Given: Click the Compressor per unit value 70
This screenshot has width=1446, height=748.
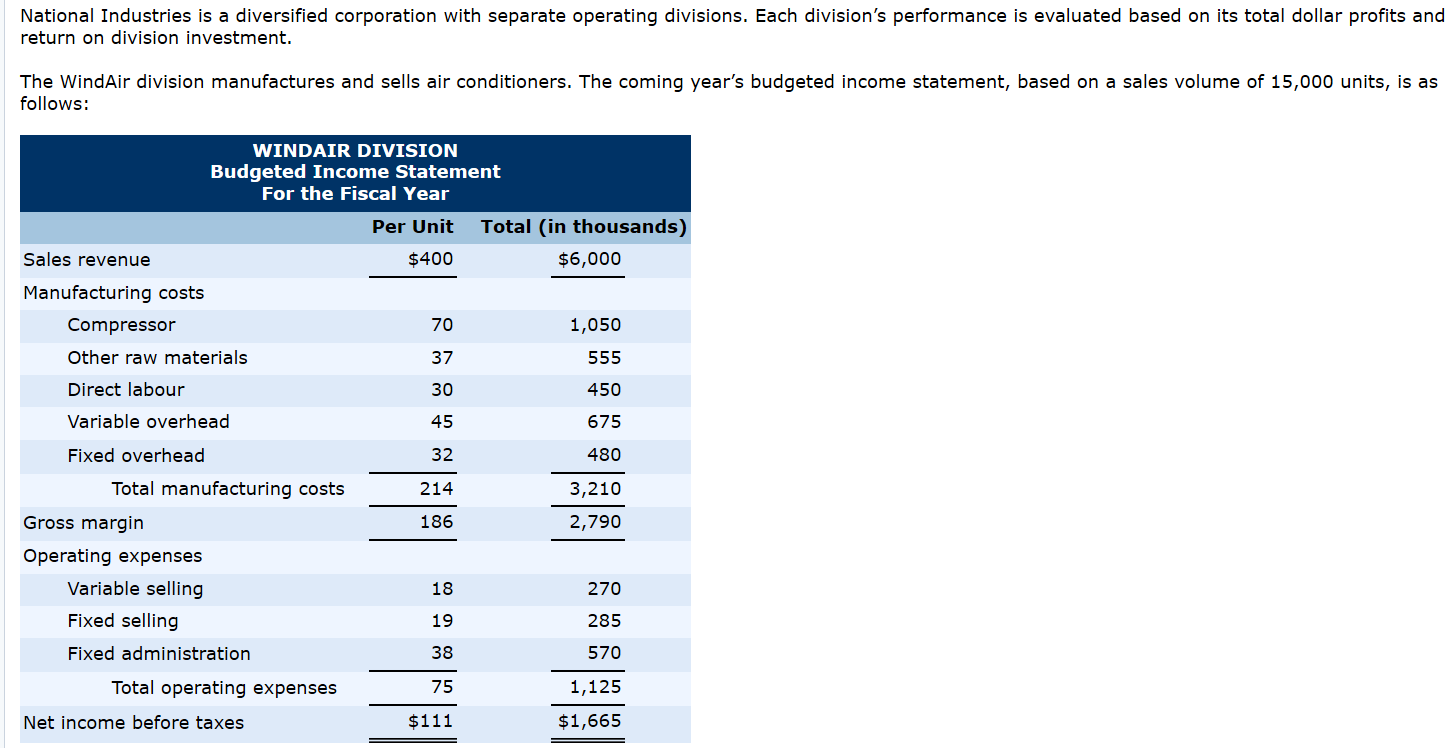Looking at the screenshot, I should (x=442, y=325).
